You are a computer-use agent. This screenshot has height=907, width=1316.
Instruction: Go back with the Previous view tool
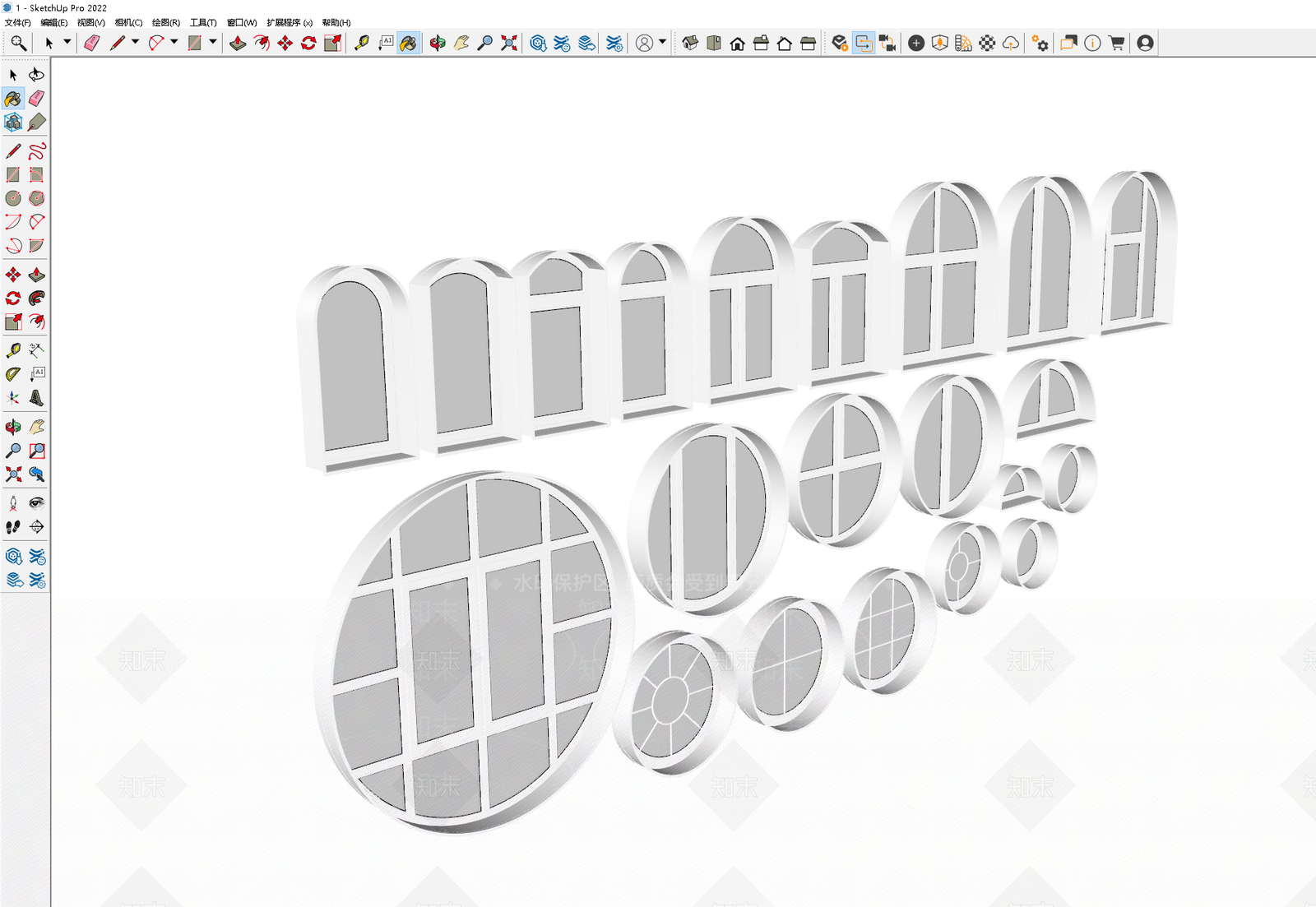37,474
